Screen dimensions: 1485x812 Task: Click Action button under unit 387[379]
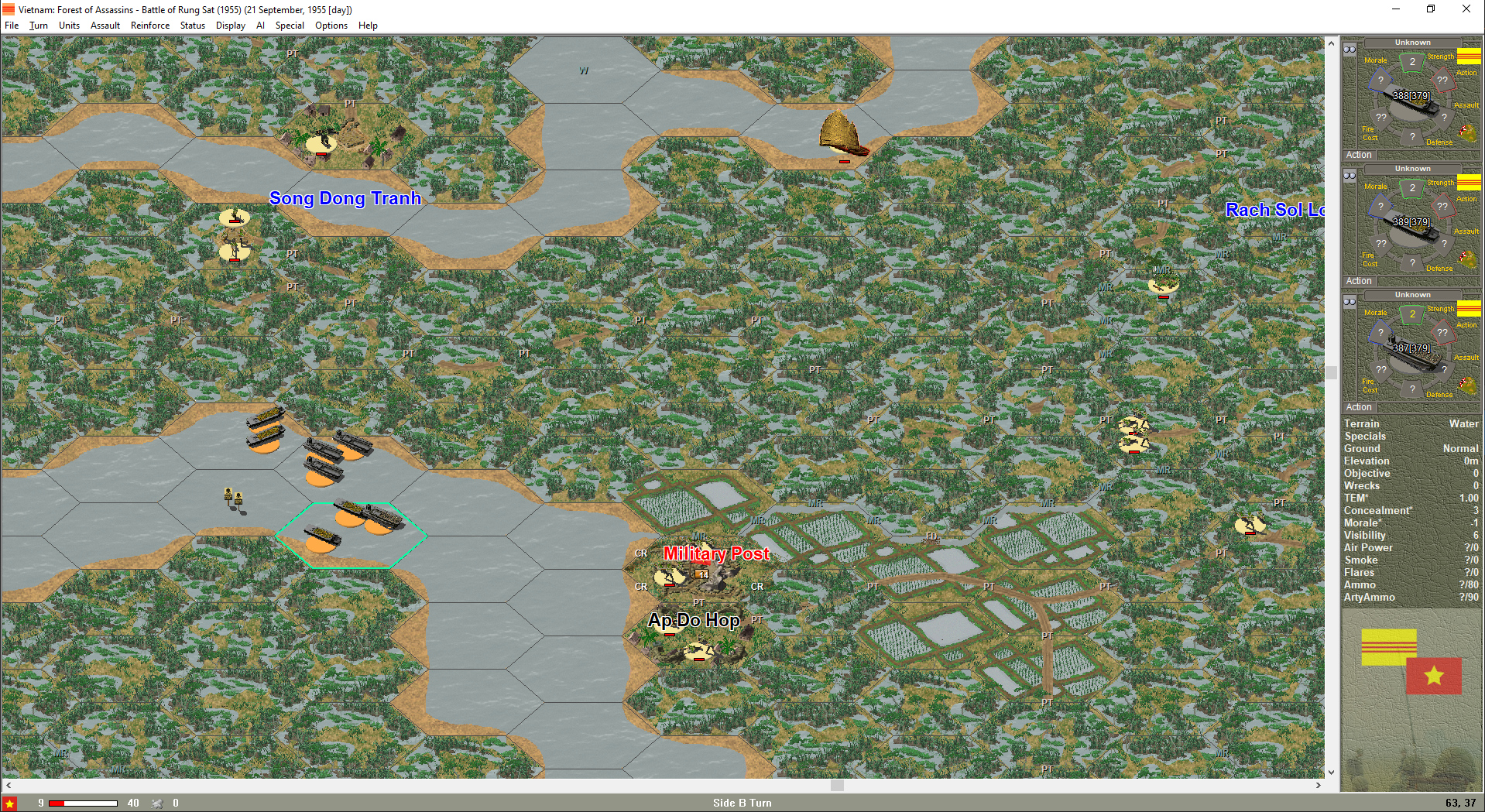1359,407
